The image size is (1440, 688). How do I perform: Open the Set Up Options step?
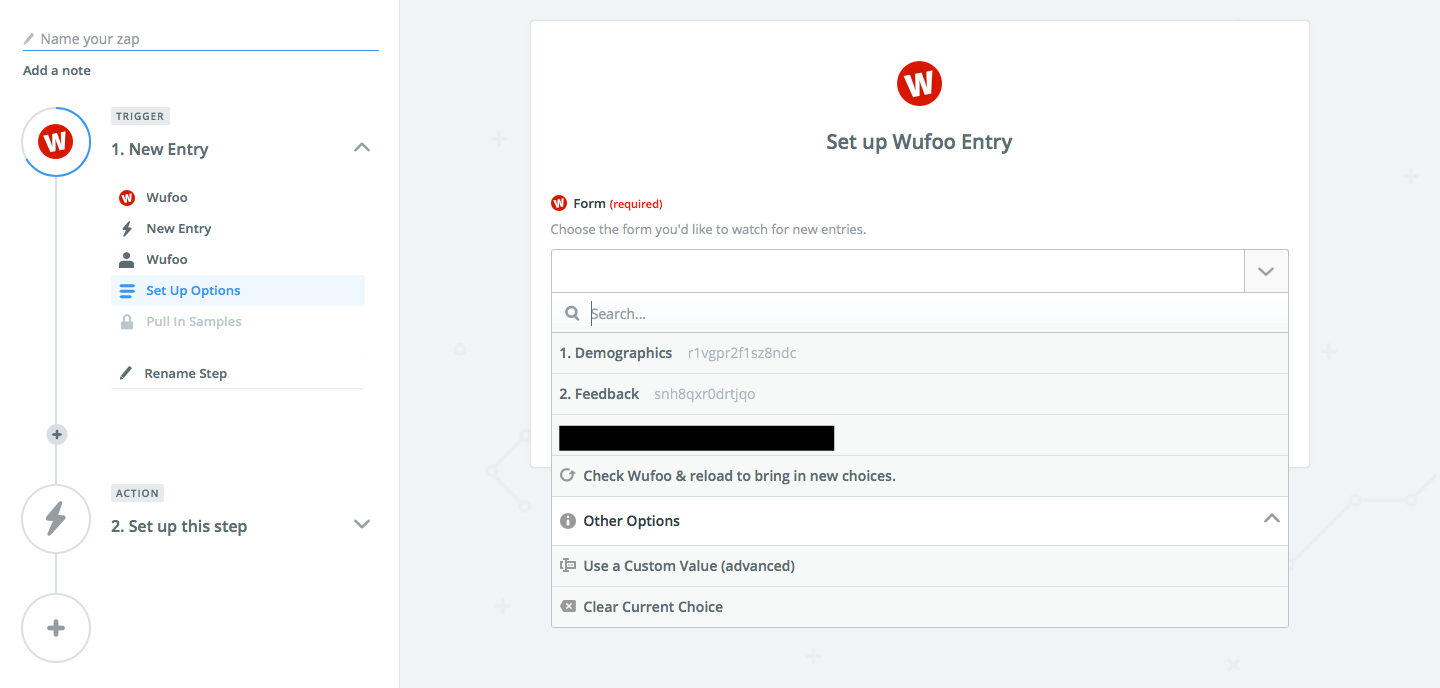[238, 291]
